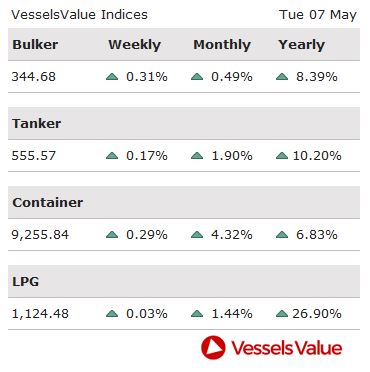Image resolution: width=370 pixels, height=372 pixels.
Task: Click the Bulker weekly up-arrow icon
Action: tap(112, 77)
